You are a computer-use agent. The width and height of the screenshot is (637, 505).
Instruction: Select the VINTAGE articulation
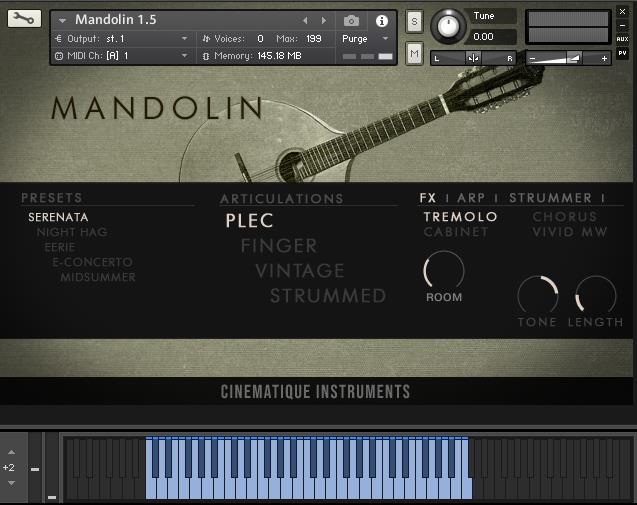click(x=300, y=271)
